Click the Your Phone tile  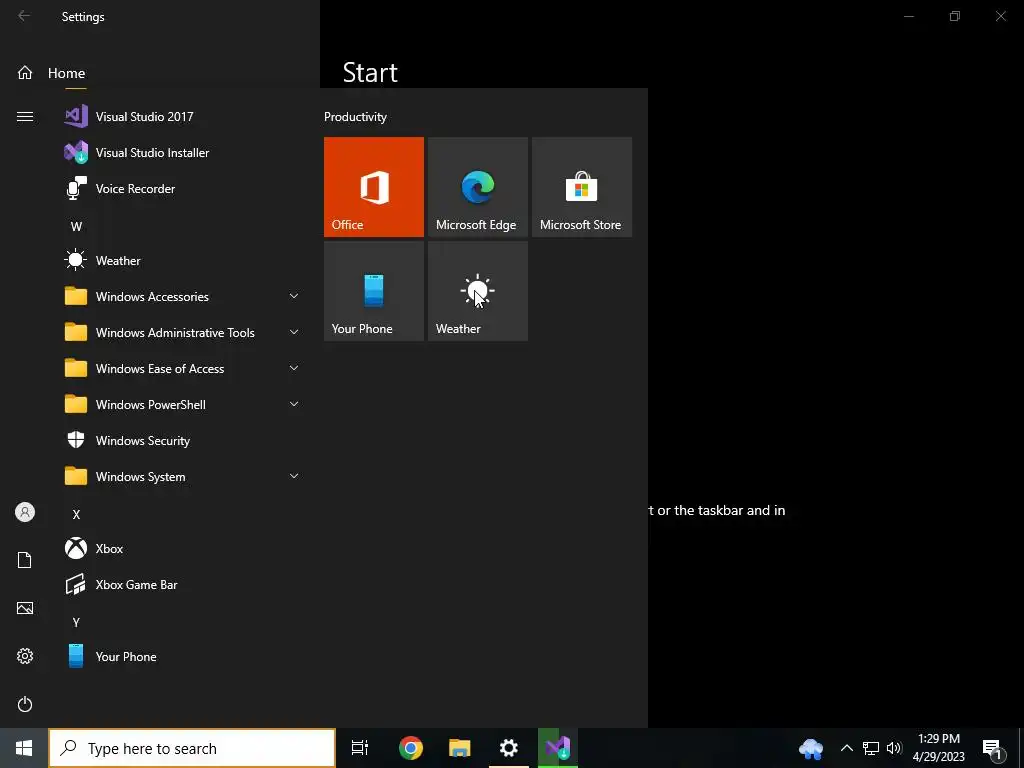(x=374, y=291)
